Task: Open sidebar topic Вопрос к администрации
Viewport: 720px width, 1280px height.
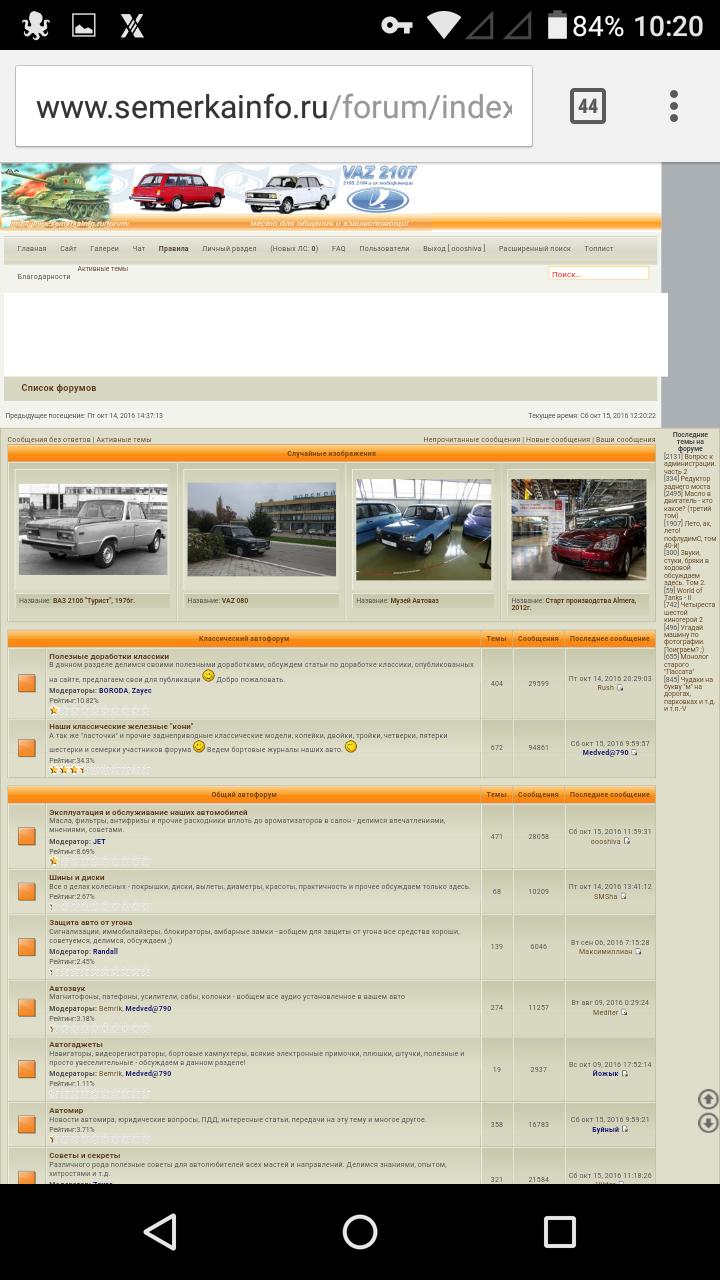Action: pos(690,463)
